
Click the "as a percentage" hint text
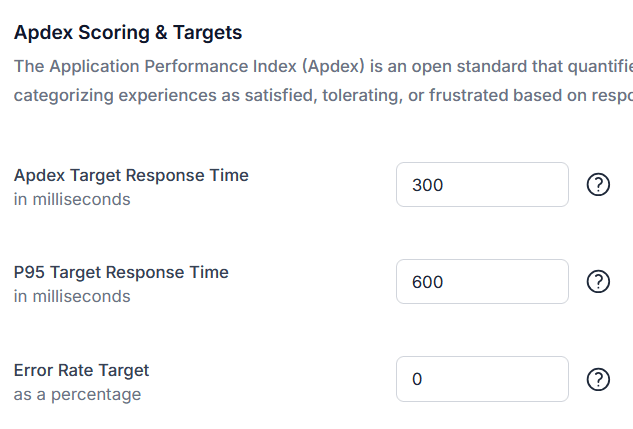[77, 394]
